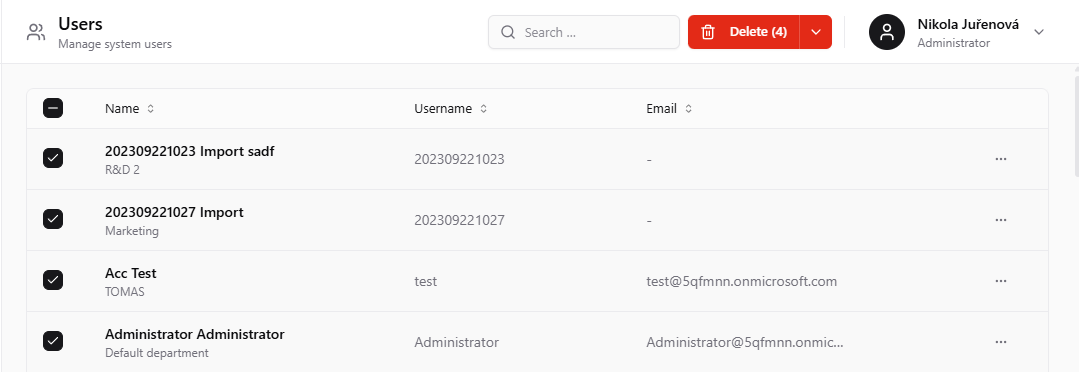The width and height of the screenshot is (1079, 372).
Task: Click the name Acc Test
Action: 131,273
